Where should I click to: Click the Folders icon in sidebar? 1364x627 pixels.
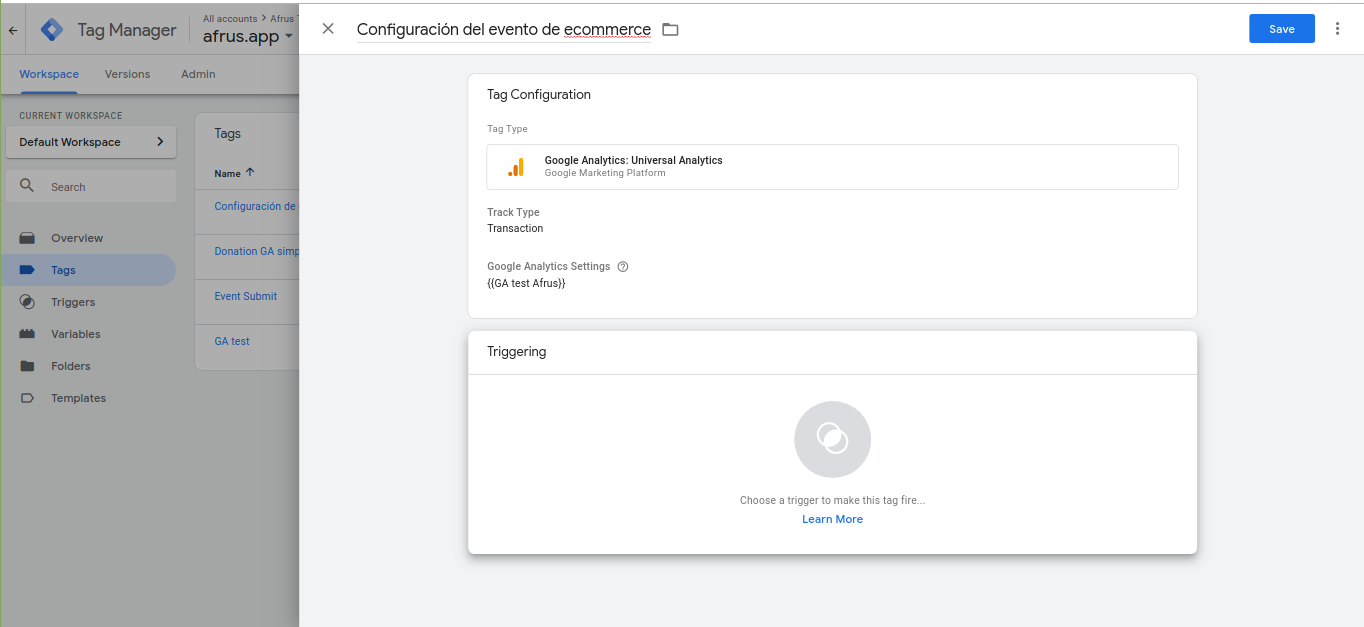27,366
